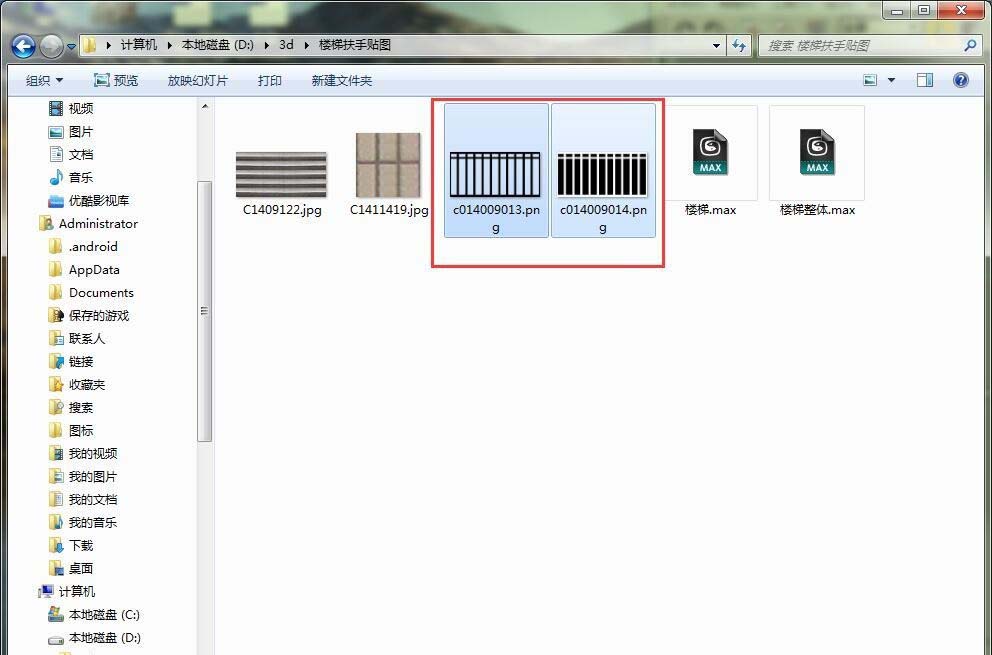
Task: Open 我的文档 folder in sidebar
Action: tap(83, 499)
